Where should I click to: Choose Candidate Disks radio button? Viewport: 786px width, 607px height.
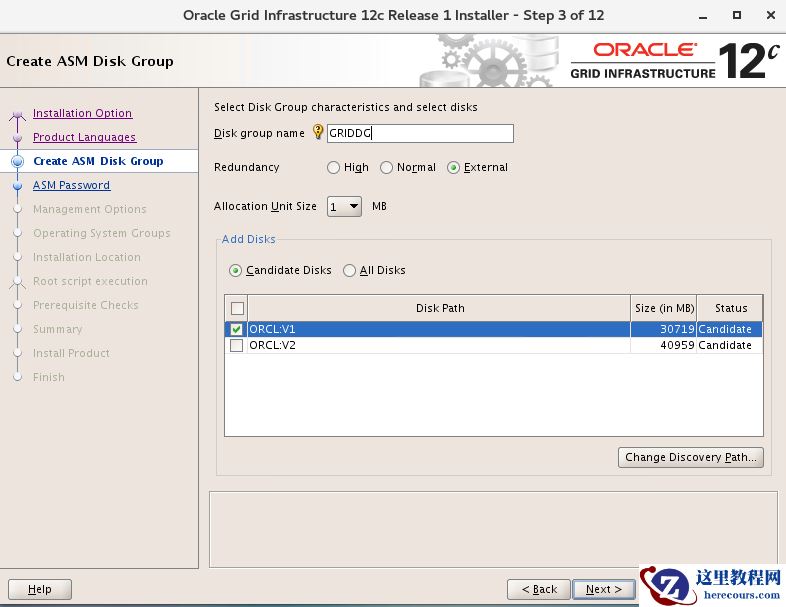click(235, 271)
